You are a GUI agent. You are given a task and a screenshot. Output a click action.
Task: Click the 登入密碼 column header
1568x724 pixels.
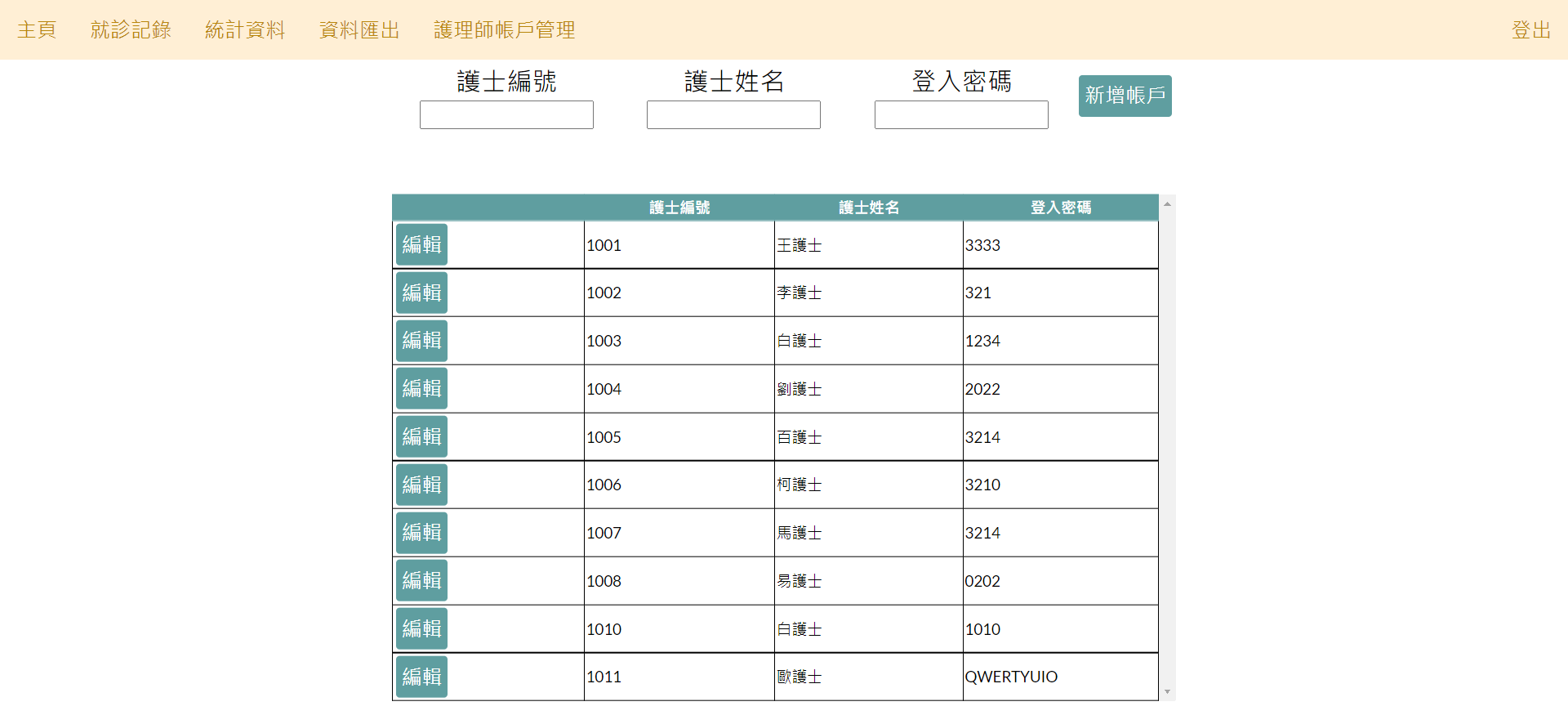[x=1061, y=208]
